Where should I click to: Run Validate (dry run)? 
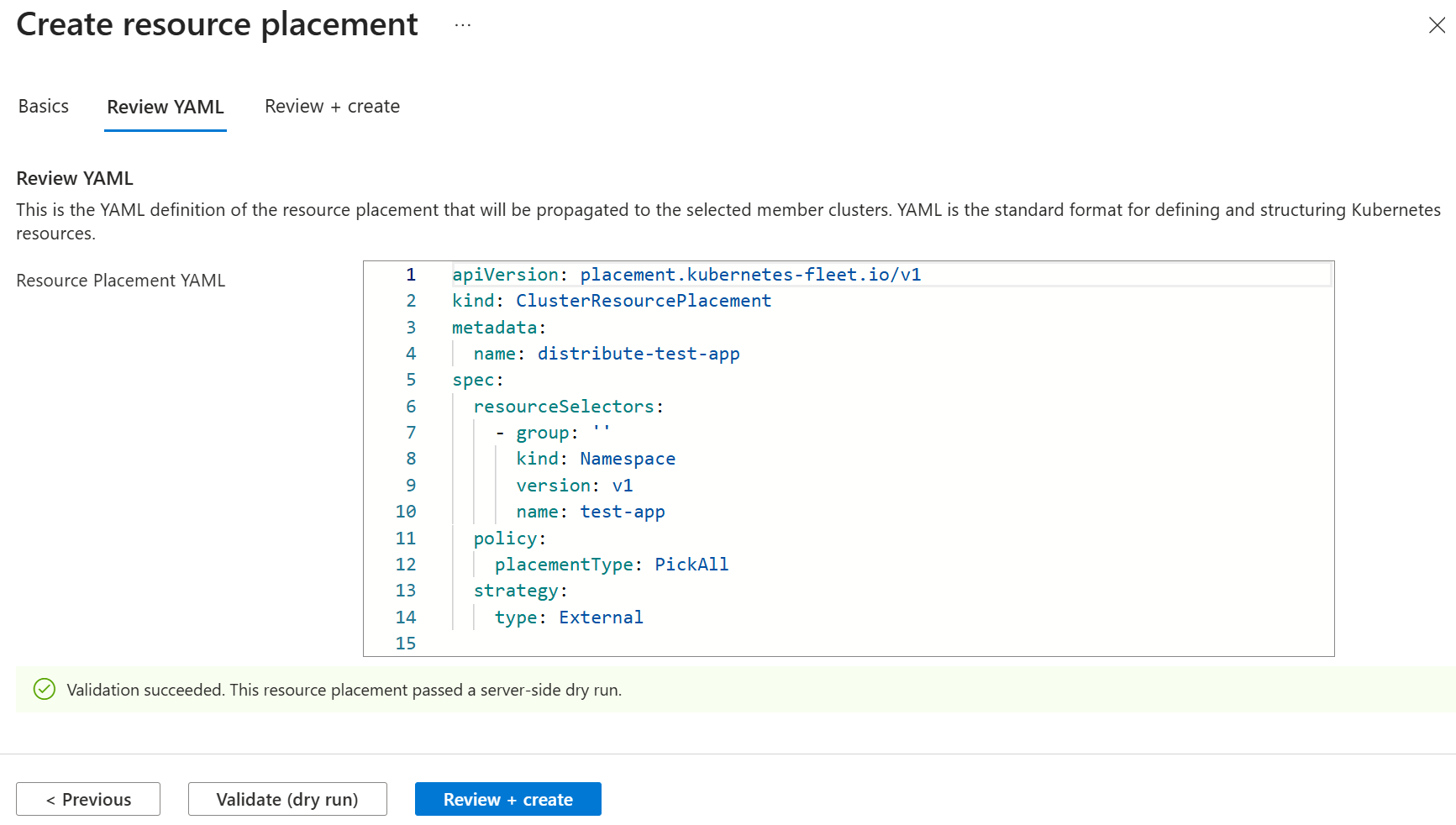[x=287, y=799]
